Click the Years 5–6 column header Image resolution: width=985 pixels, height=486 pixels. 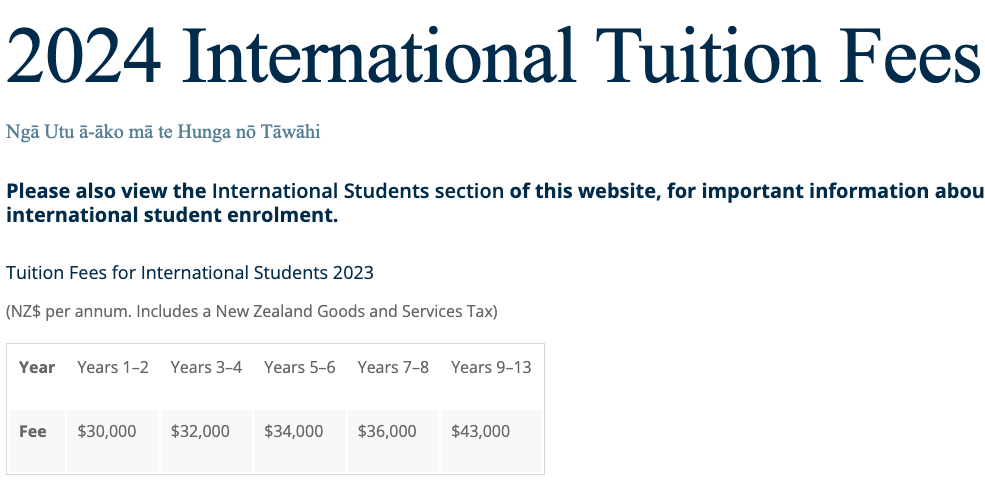click(300, 367)
